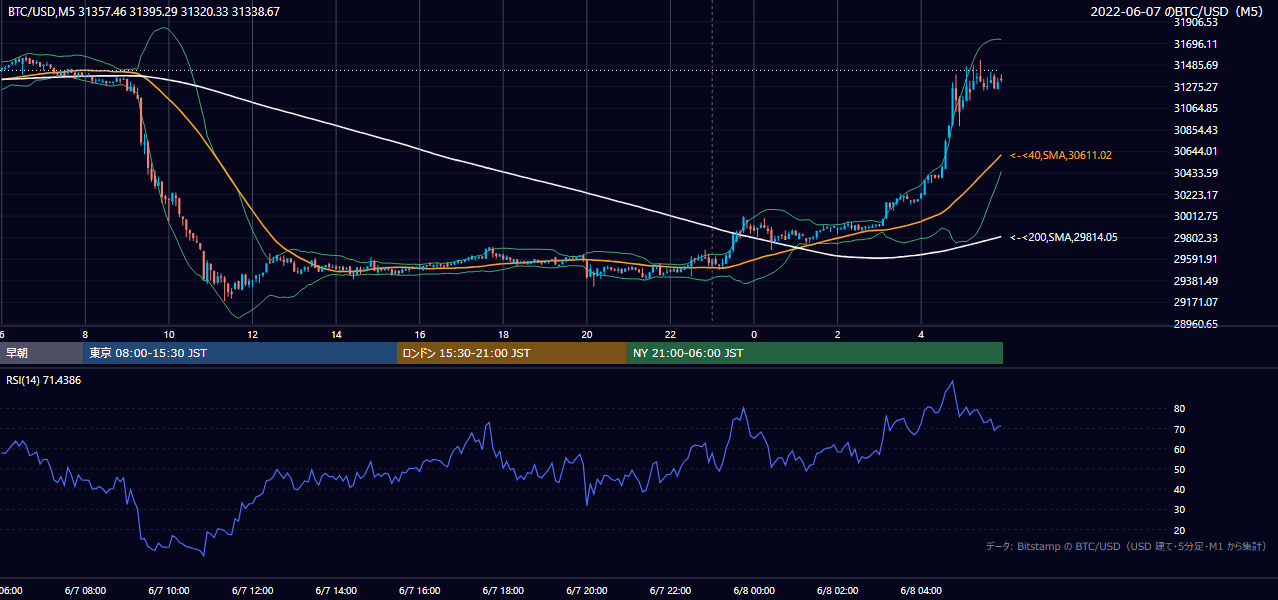Select the NY 21:00-06:00 JST session bar
The height and width of the screenshot is (600, 1278).
pyautogui.click(x=815, y=353)
